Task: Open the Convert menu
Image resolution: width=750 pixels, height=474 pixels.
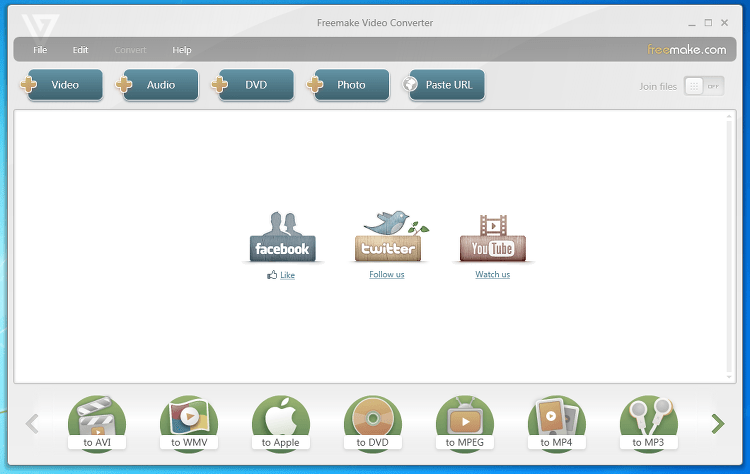Action: (130, 50)
